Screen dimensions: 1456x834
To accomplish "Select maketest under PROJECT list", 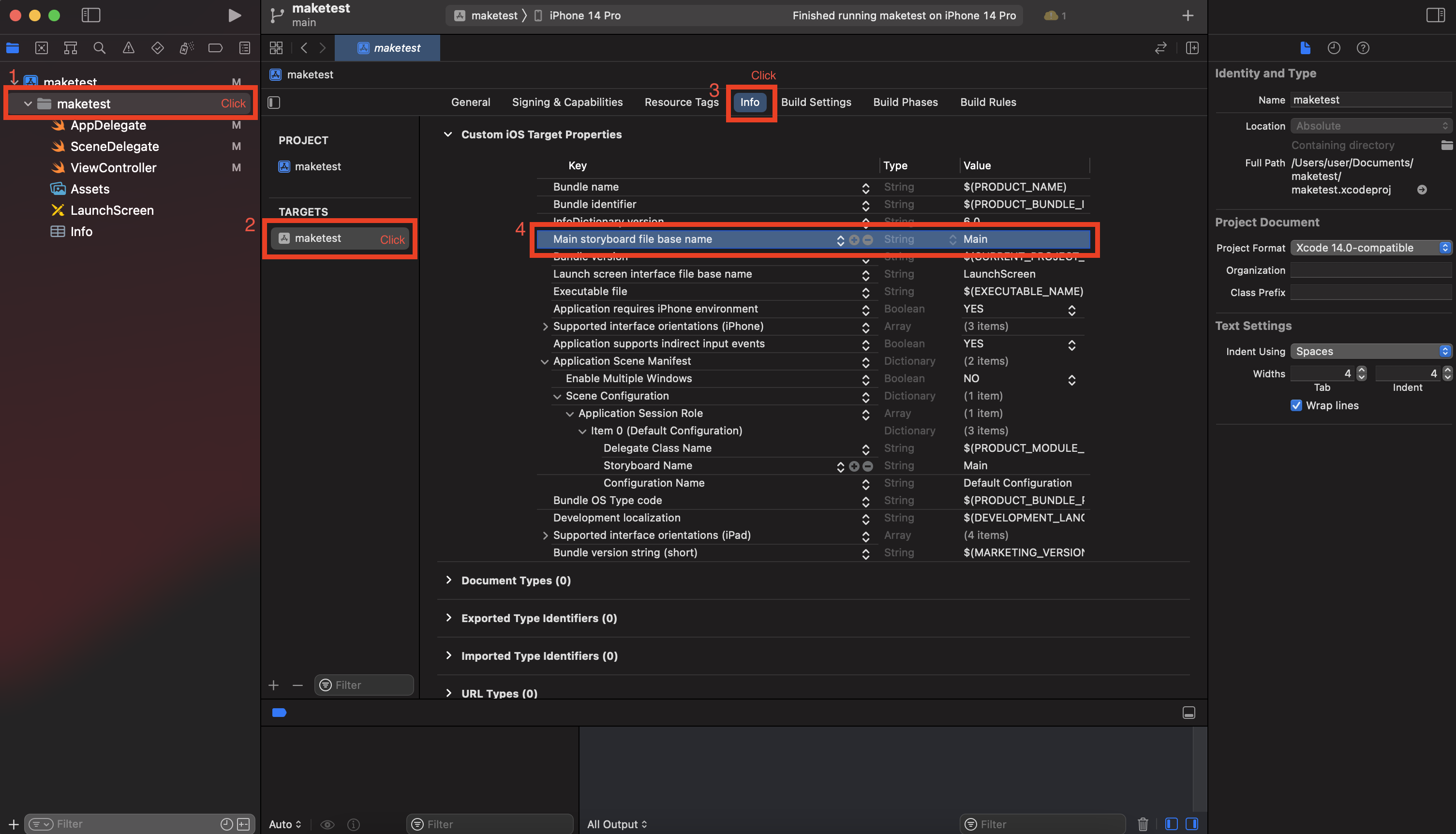I will pyautogui.click(x=317, y=167).
